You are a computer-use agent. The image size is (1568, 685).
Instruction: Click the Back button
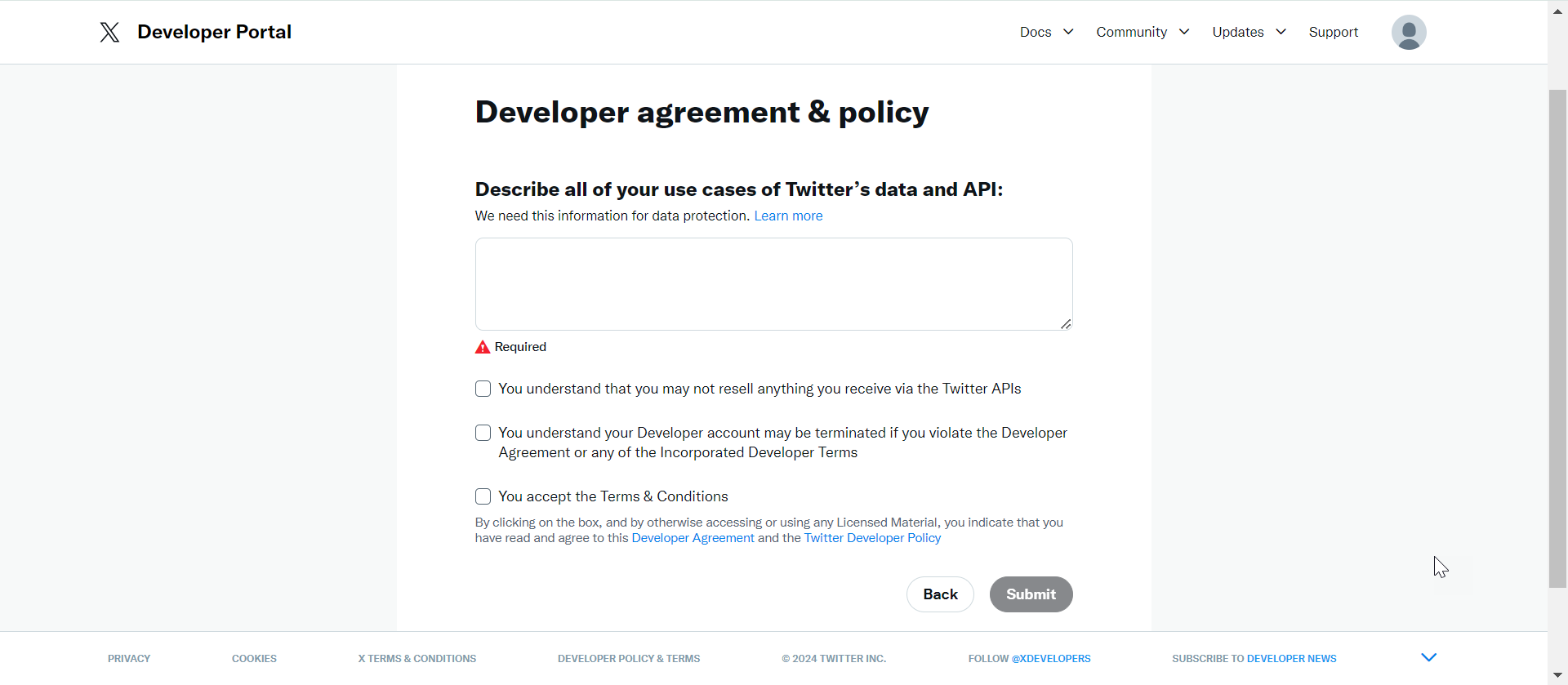pos(940,594)
